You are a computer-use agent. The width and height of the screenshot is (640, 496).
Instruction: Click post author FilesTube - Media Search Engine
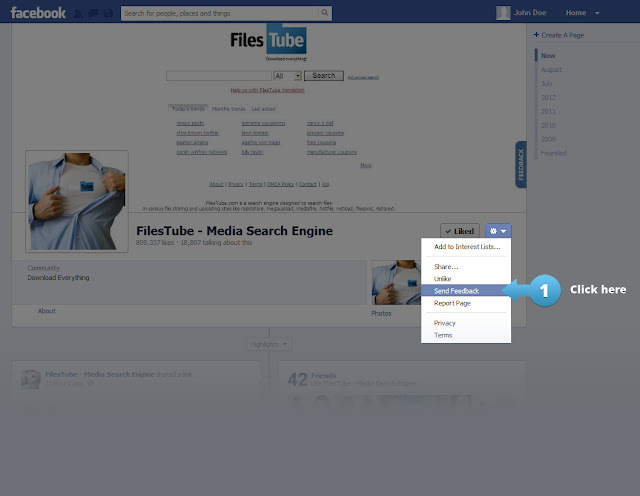(100, 374)
